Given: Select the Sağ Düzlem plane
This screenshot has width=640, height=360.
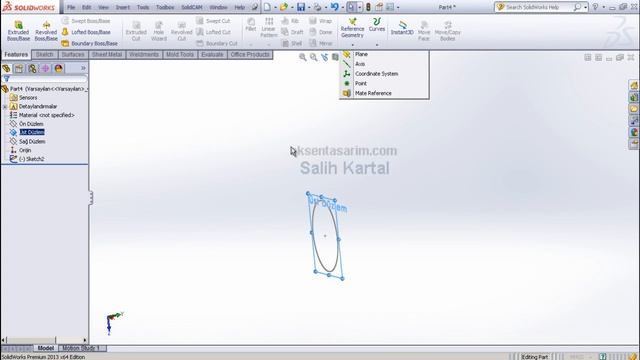Looking at the screenshot, I should (x=32, y=141).
